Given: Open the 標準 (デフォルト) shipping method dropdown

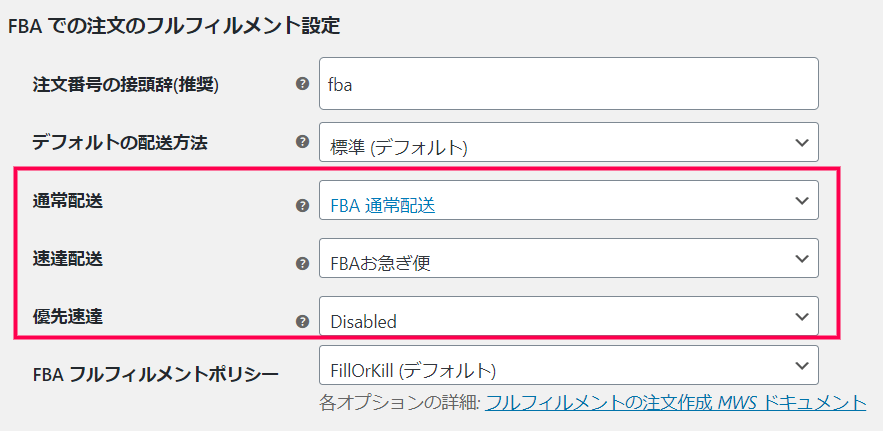Looking at the screenshot, I should 568,143.
